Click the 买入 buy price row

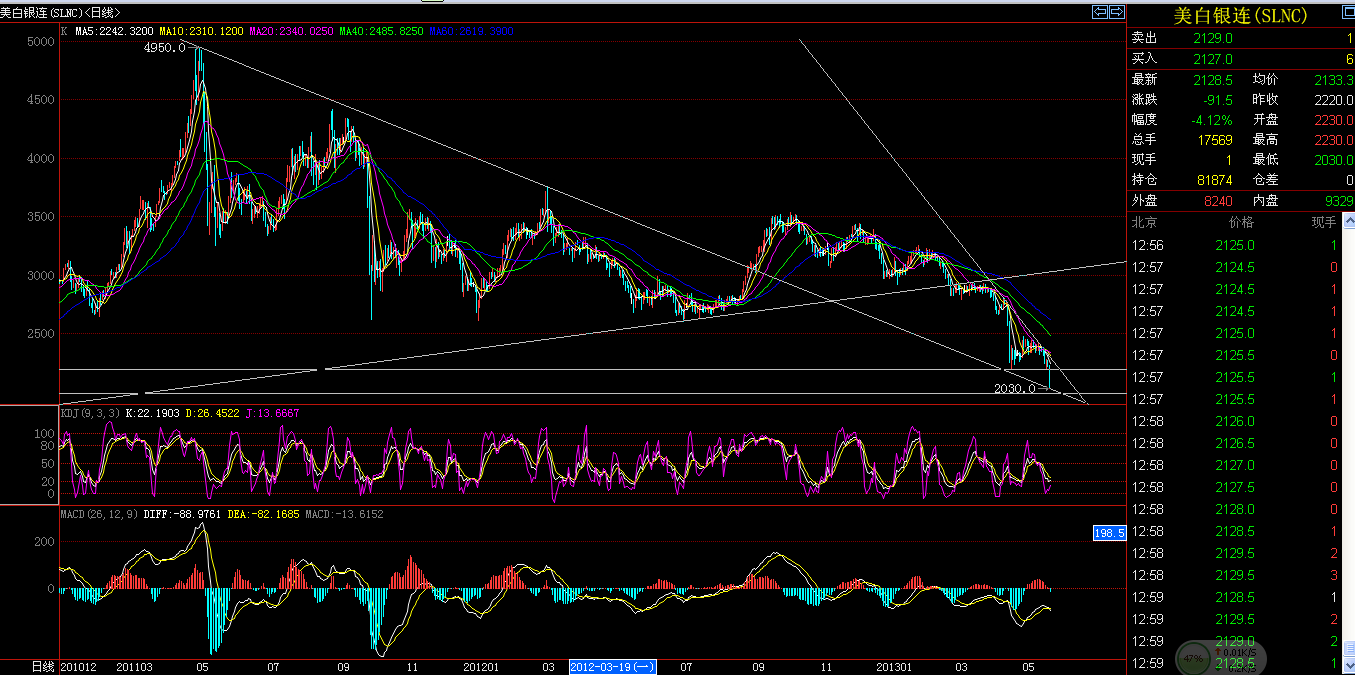coord(1240,59)
